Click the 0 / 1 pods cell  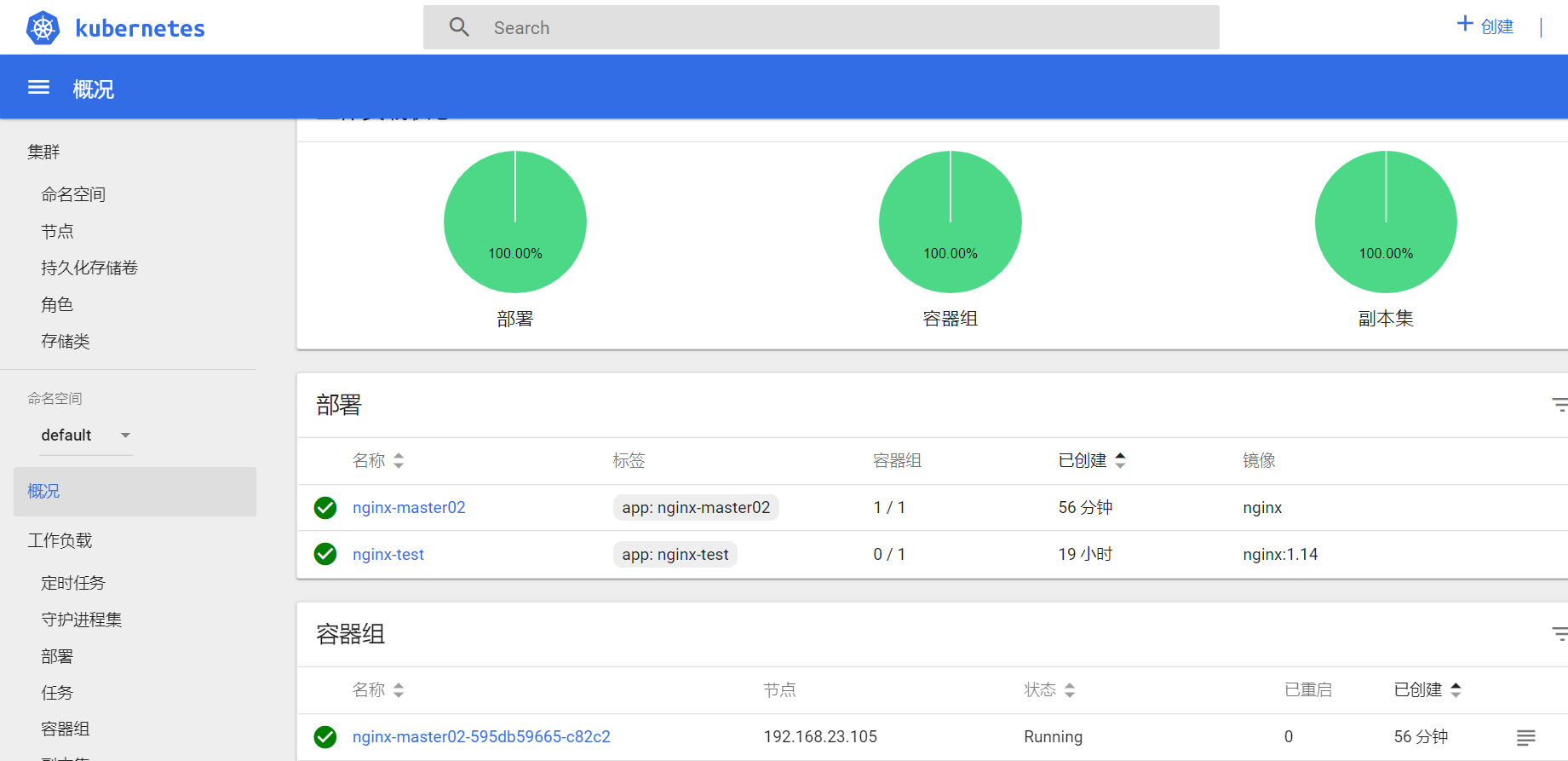pos(889,555)
